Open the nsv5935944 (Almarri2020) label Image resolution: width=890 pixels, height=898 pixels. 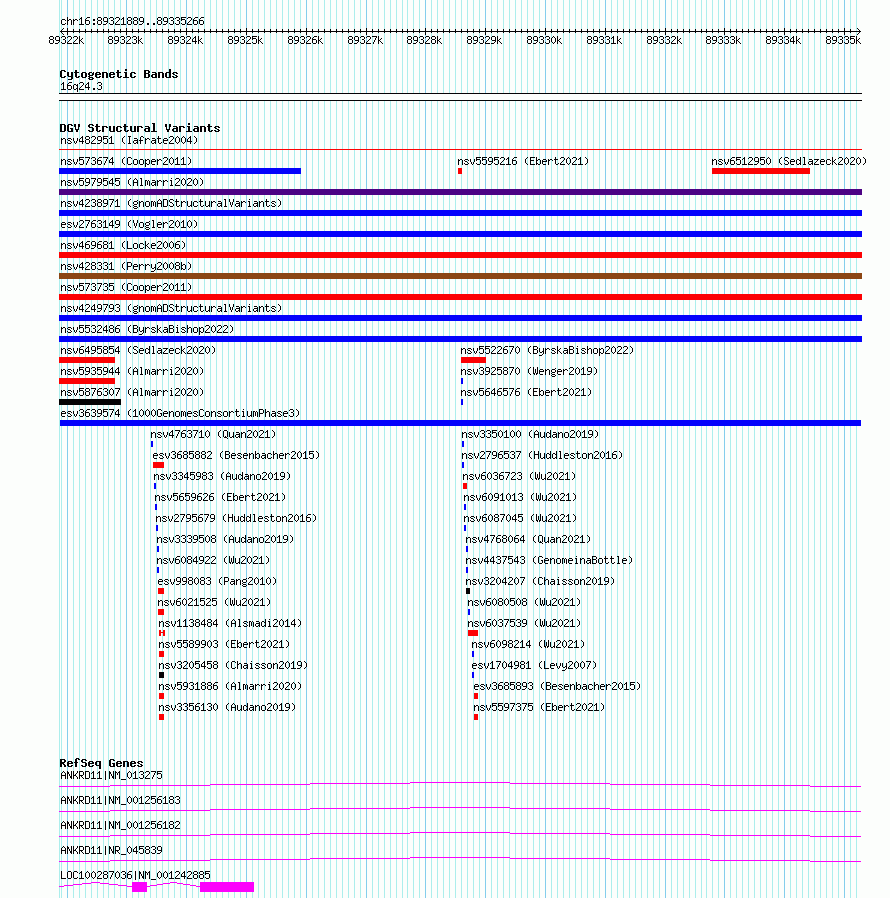pos(132,371)
